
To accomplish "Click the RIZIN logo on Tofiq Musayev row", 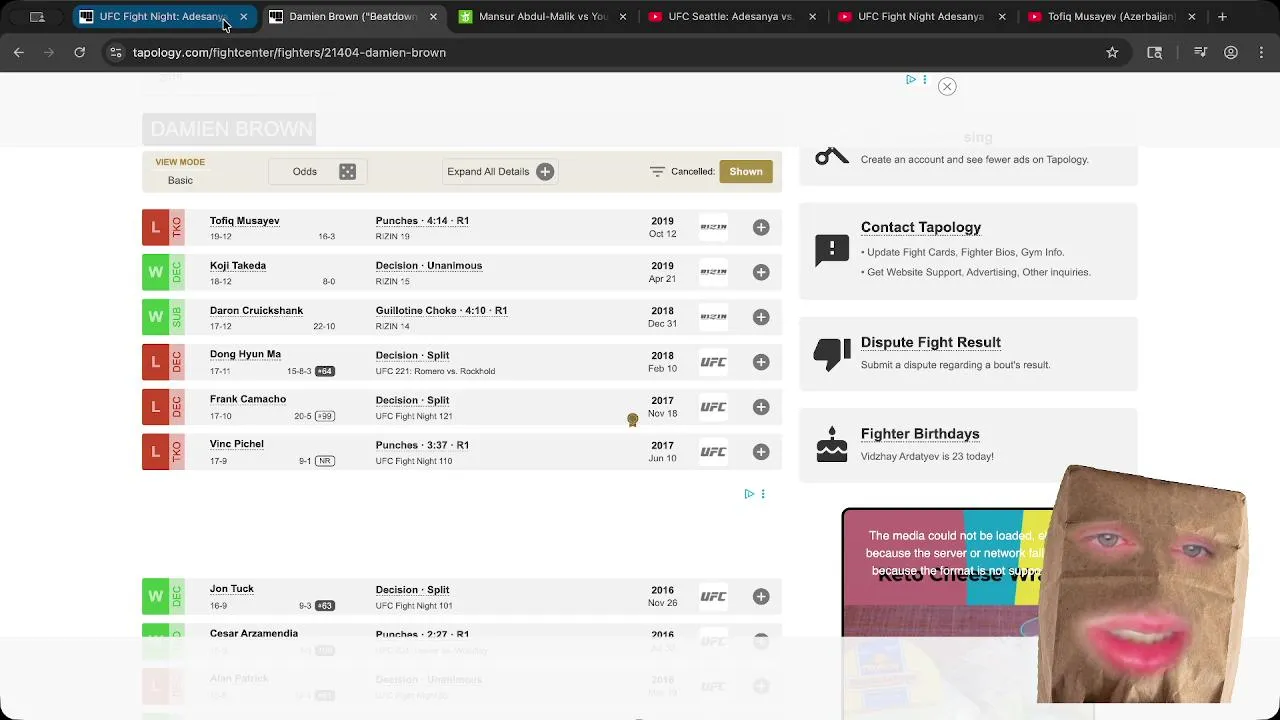I will tap(713, 227).
